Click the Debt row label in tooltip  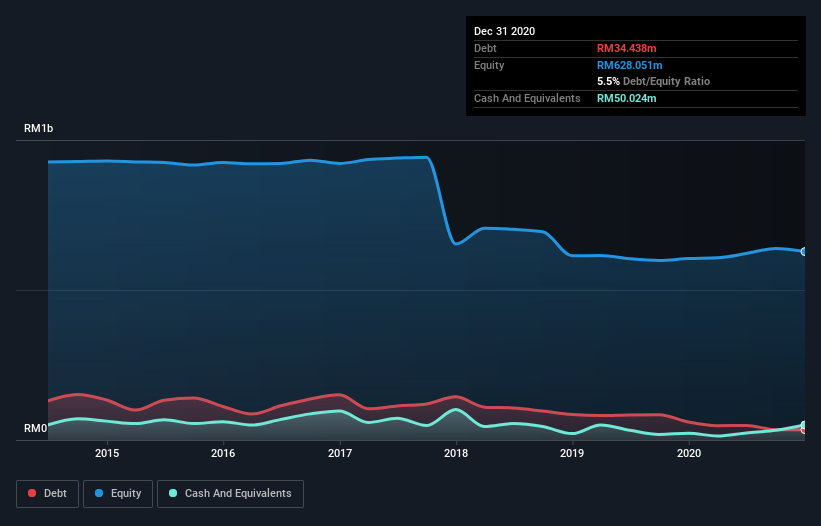(485, 48)
